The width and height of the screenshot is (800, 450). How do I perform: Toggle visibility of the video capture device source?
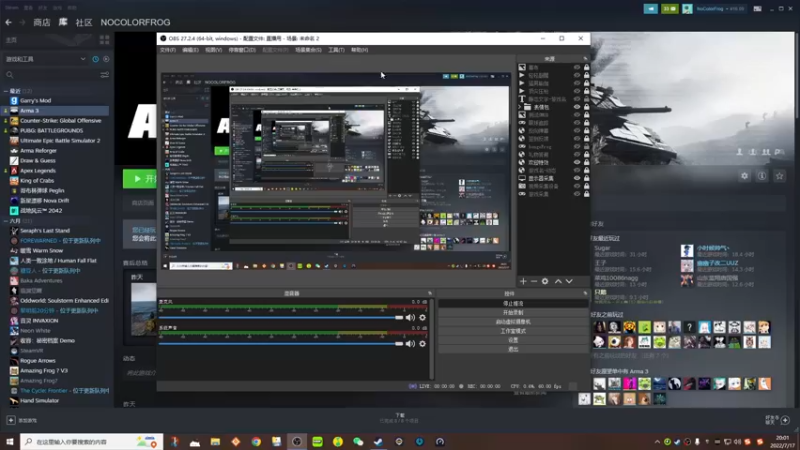click(x=577, y=186)
